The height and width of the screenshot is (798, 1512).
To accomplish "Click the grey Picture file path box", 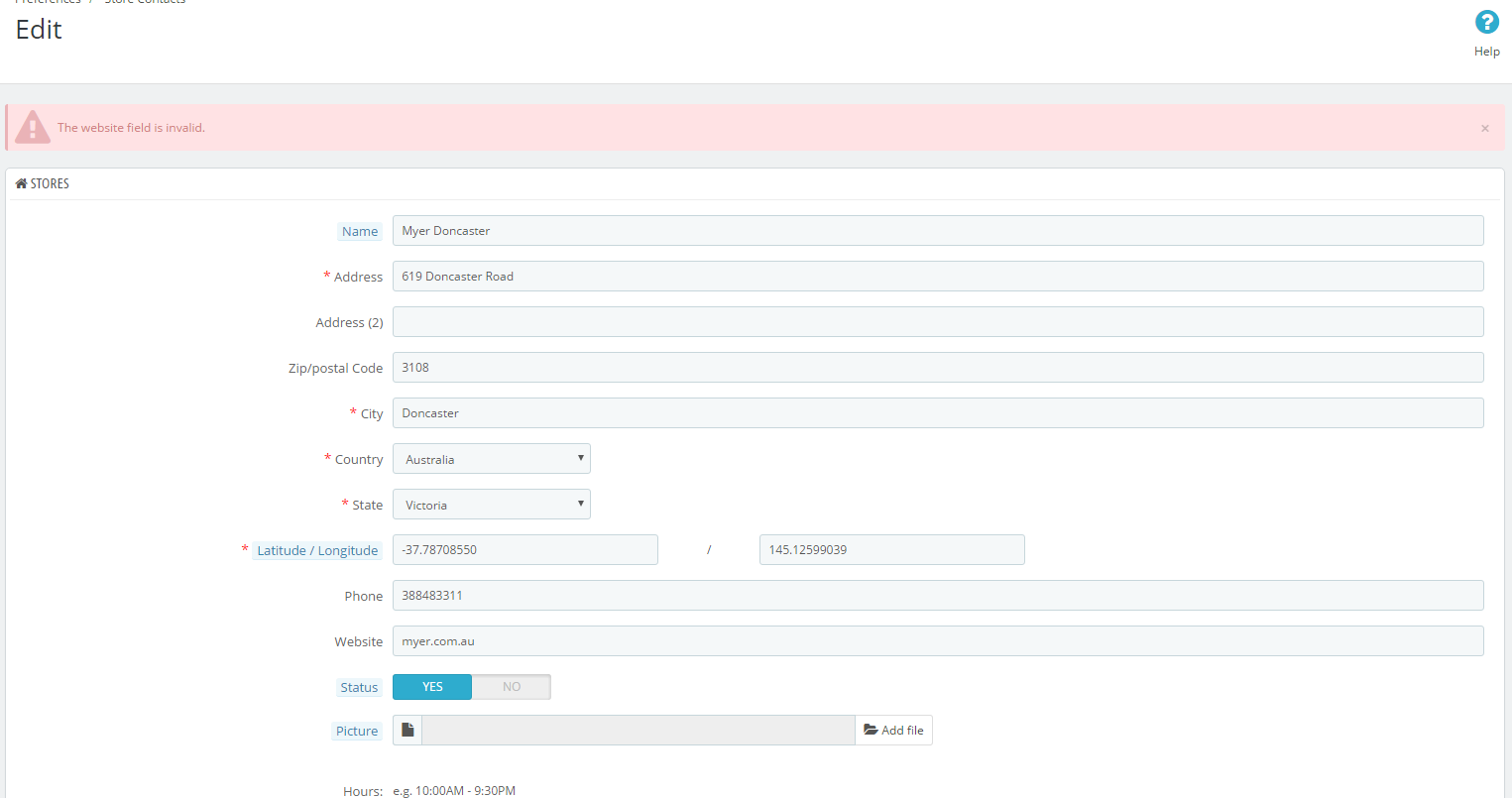I will (x=639, y=731).
